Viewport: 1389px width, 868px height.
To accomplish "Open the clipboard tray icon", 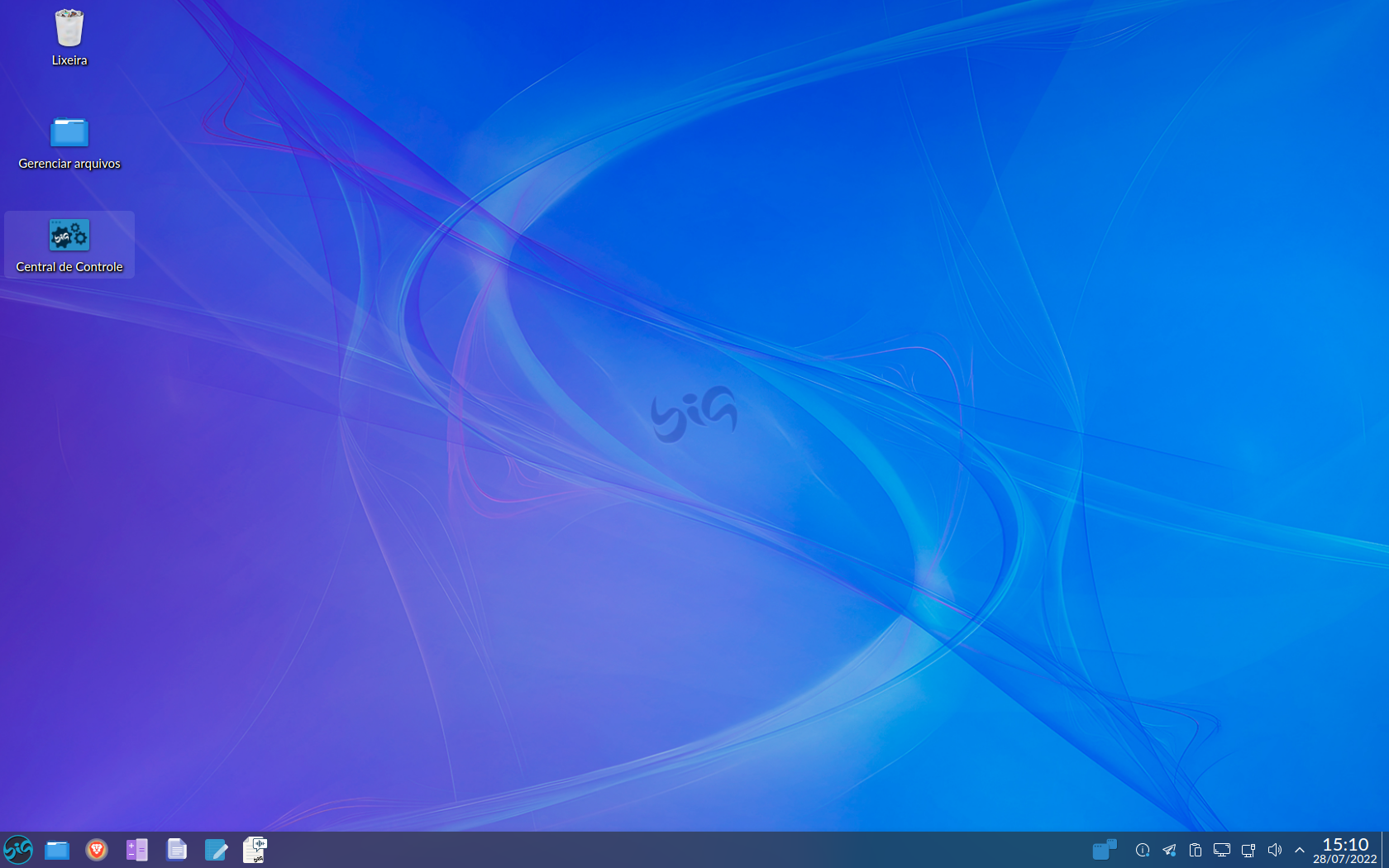I will 1196,850.
